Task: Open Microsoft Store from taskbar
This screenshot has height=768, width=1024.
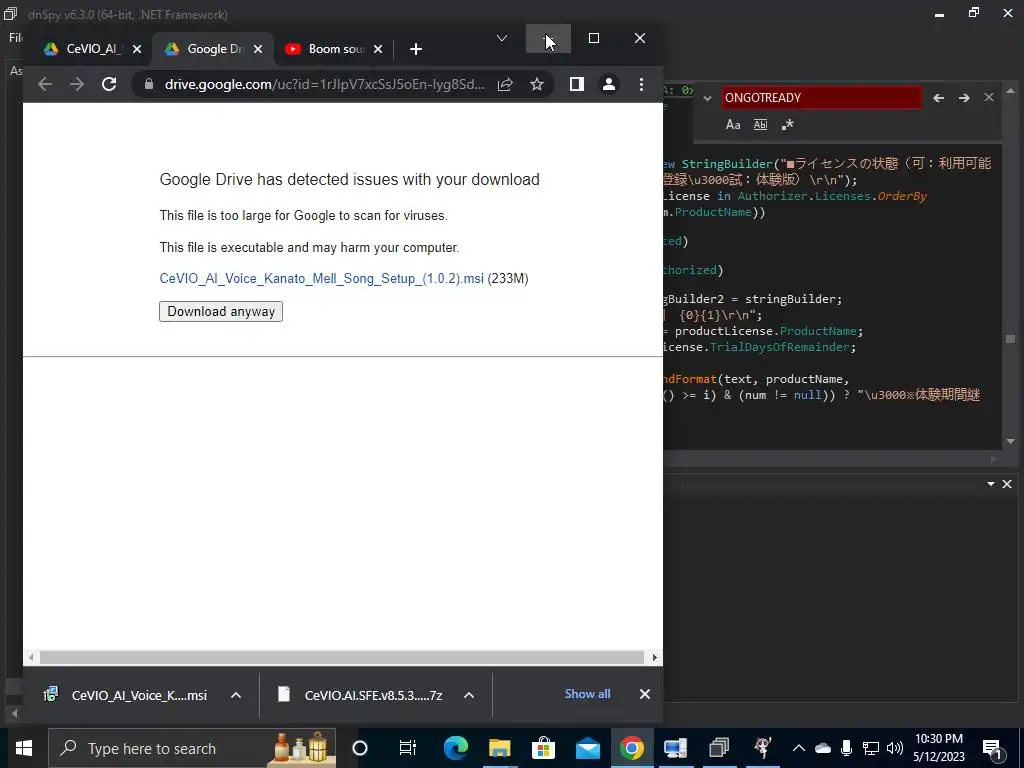Action: point(543,748)
